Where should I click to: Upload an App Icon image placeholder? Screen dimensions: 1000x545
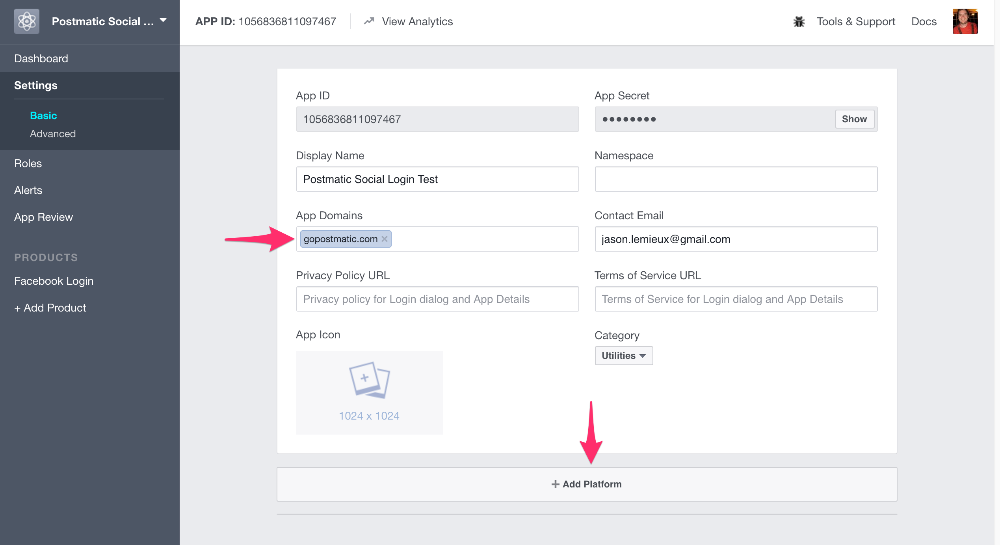coord(369,393)
